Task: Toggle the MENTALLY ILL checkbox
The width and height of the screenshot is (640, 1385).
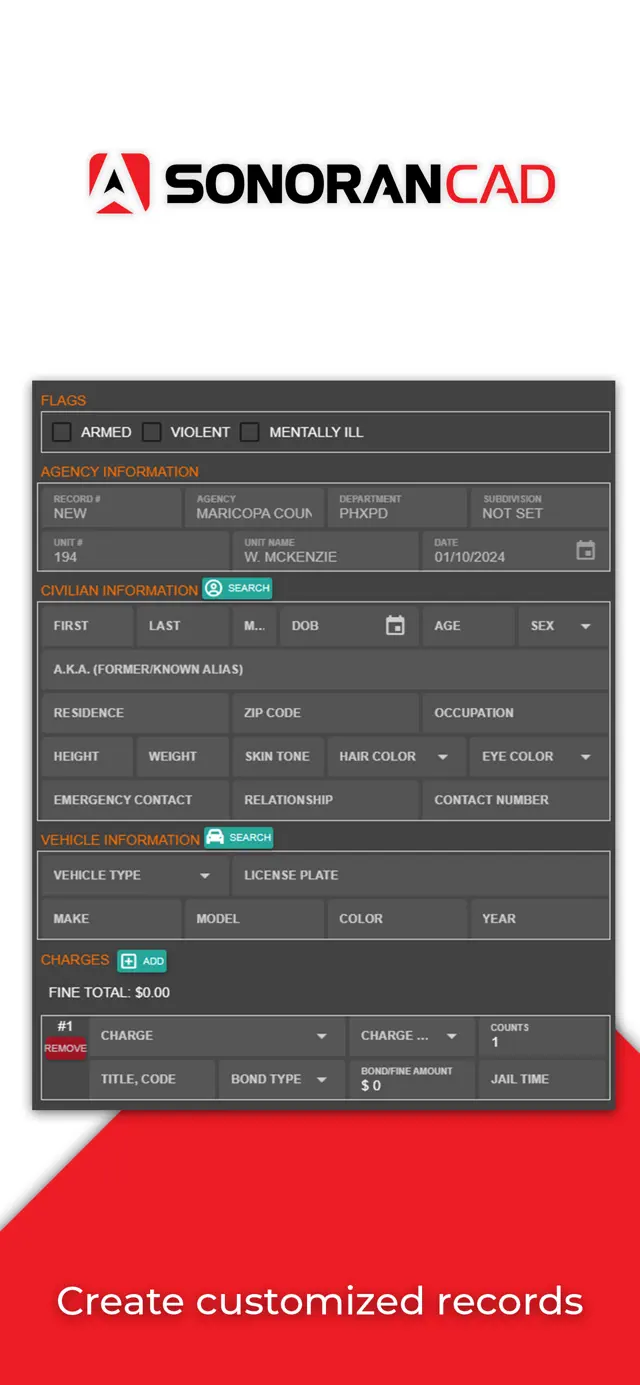Action: click(249, 432)
